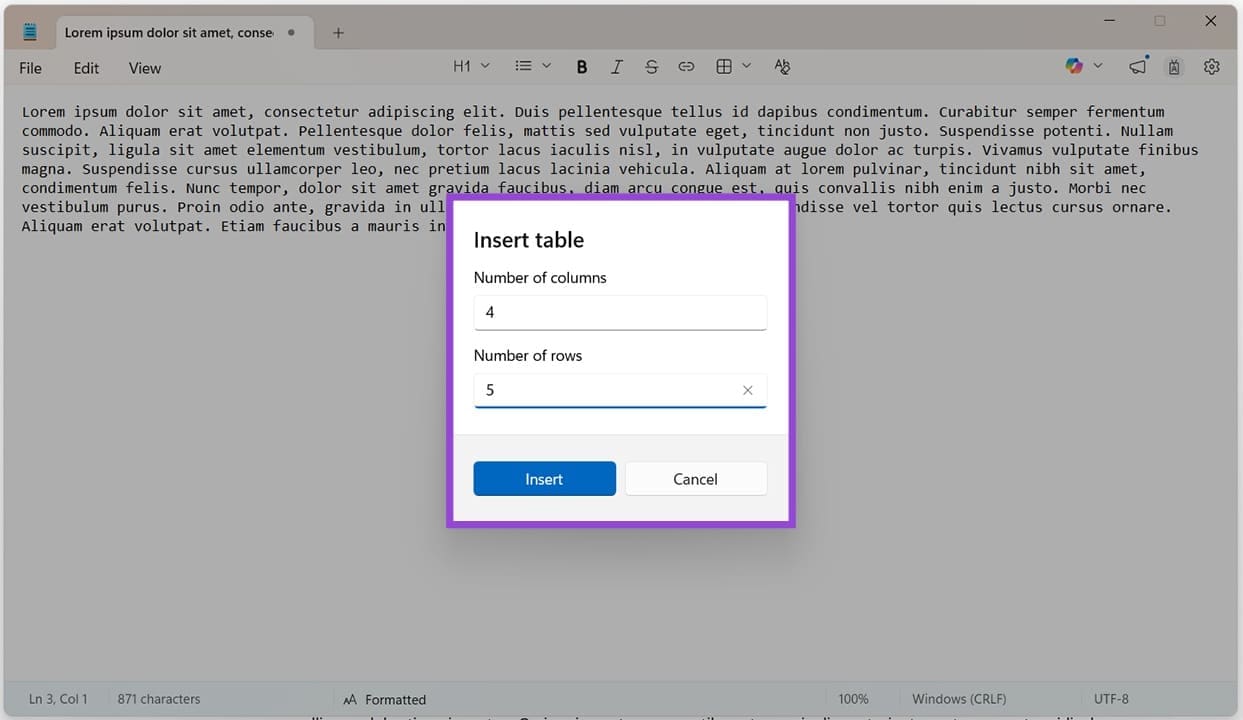Clear formatting with the erase-format icon
Viewport: 1243px width, 720px height.
pos(782,66)
